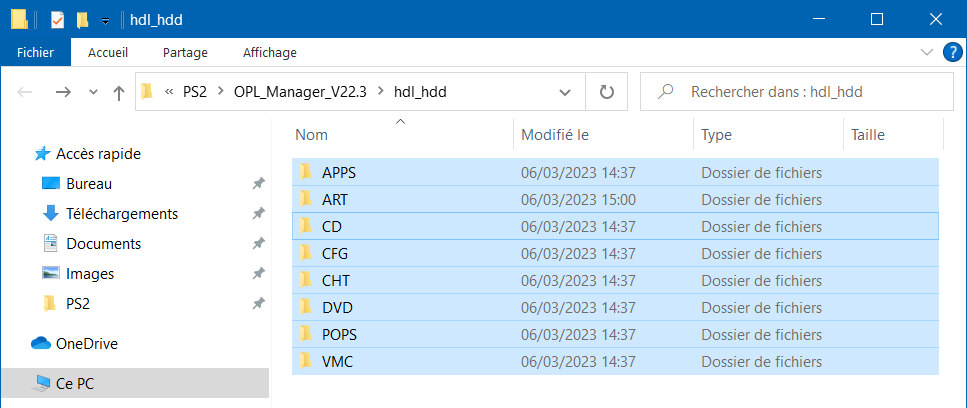Select the CFG folder icon
This screenshot has height=408, width=967.
305,253
